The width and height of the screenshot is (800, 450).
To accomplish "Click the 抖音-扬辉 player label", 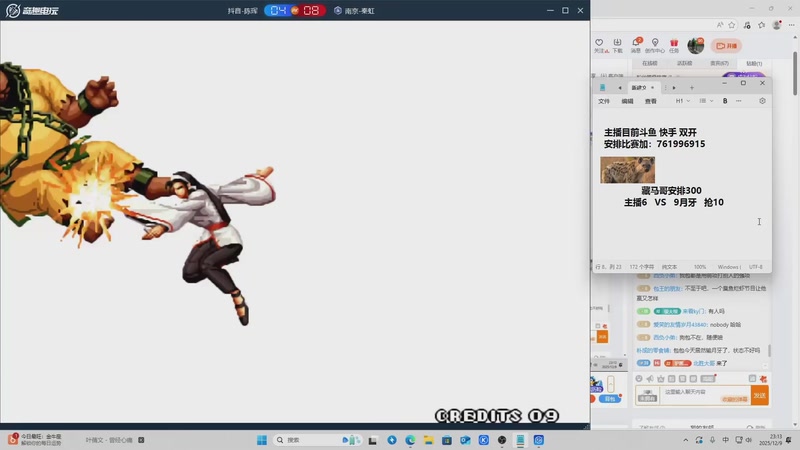I will 242,11.
